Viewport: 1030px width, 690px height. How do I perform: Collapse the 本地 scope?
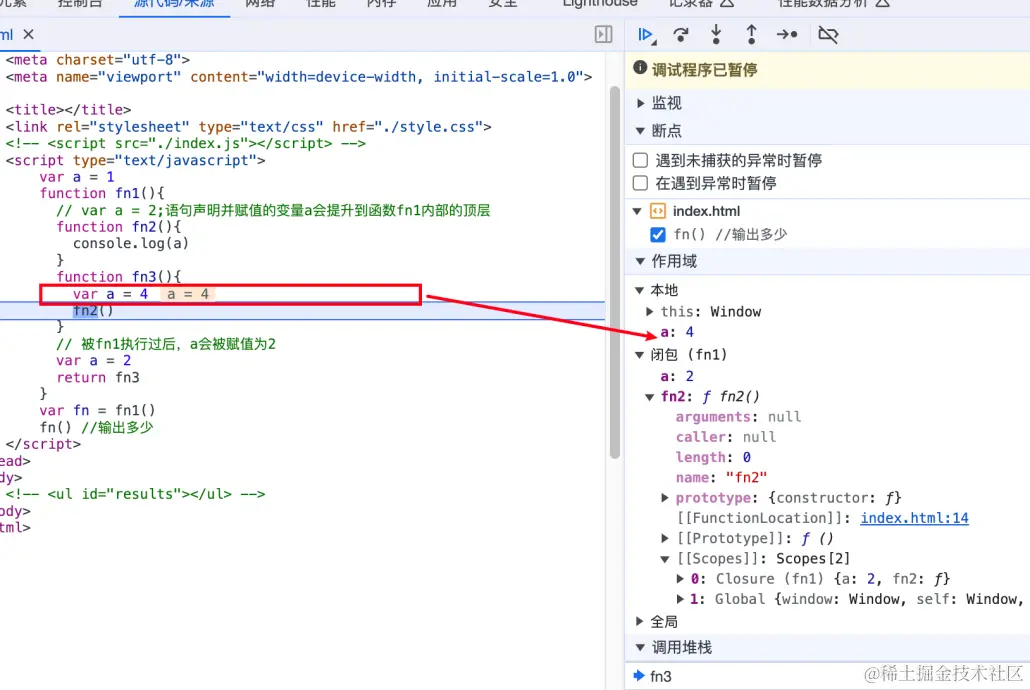(640, 290)
